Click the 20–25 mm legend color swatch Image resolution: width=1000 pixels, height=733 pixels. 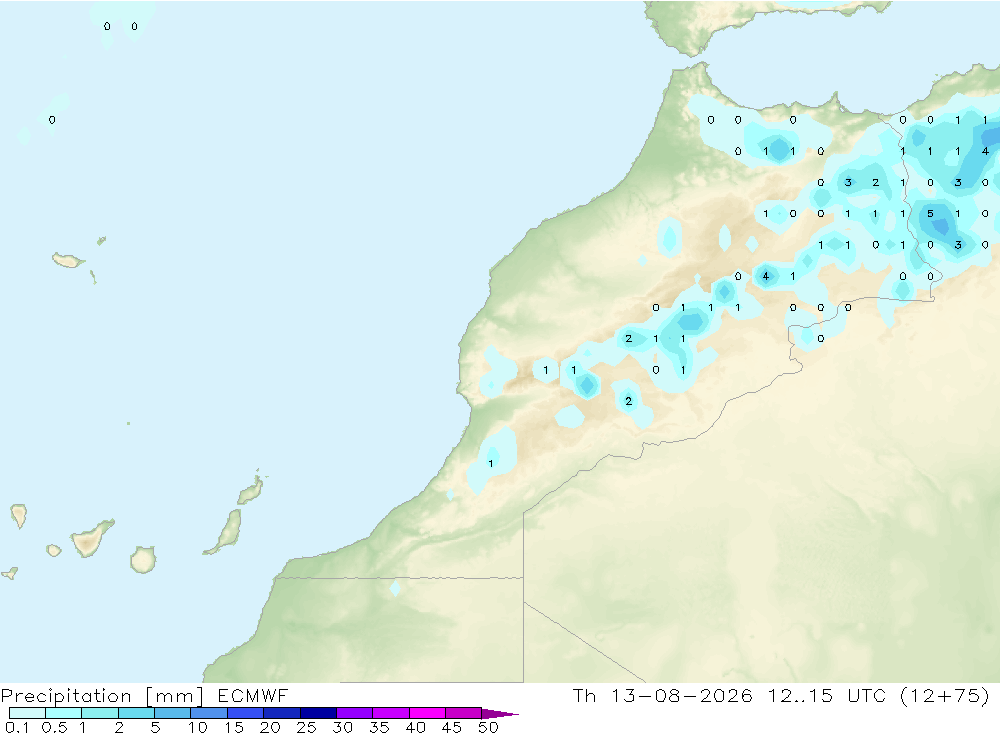point(281,713)
